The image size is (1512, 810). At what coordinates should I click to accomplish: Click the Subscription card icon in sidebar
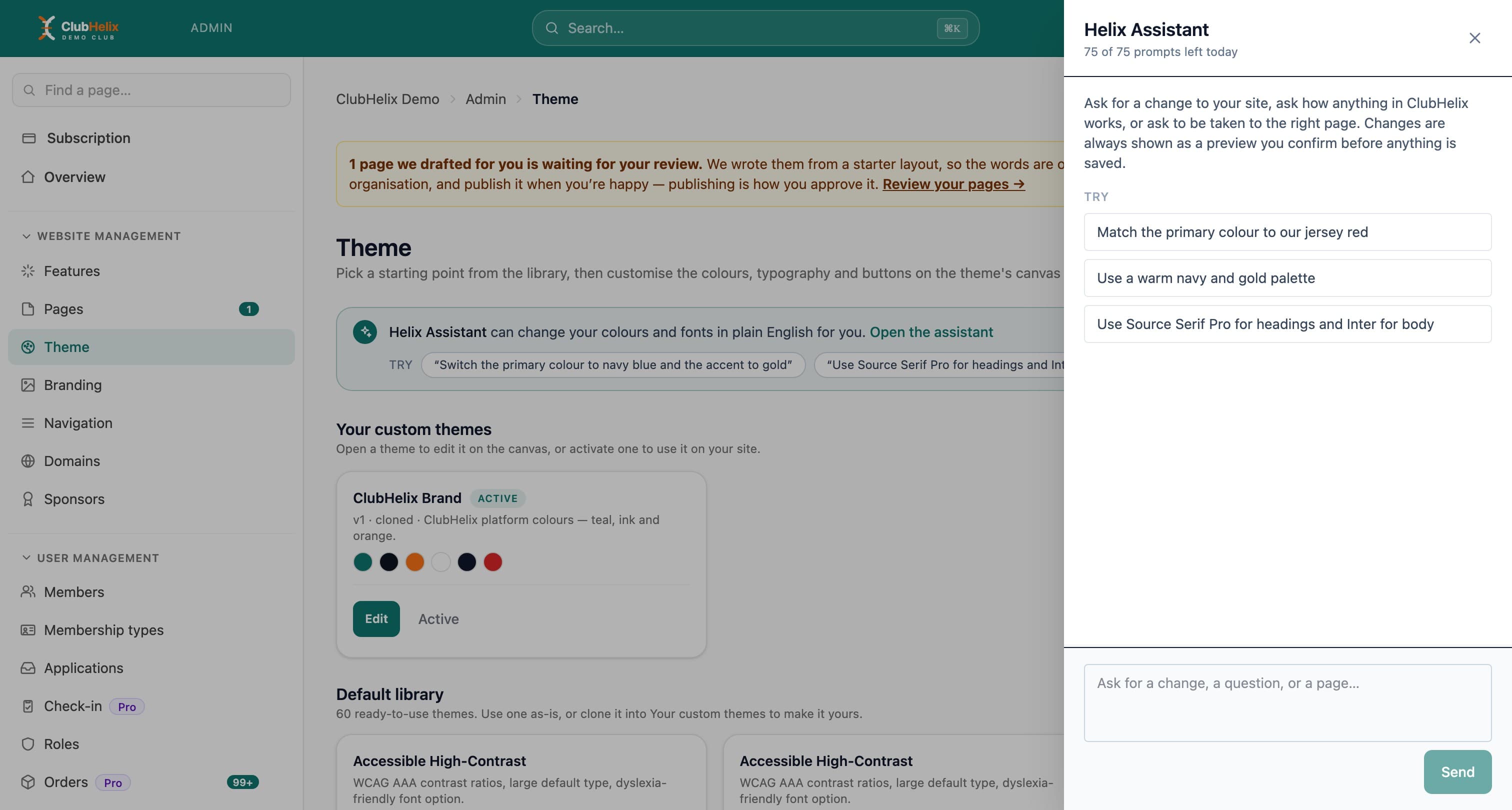coord(29,138)
